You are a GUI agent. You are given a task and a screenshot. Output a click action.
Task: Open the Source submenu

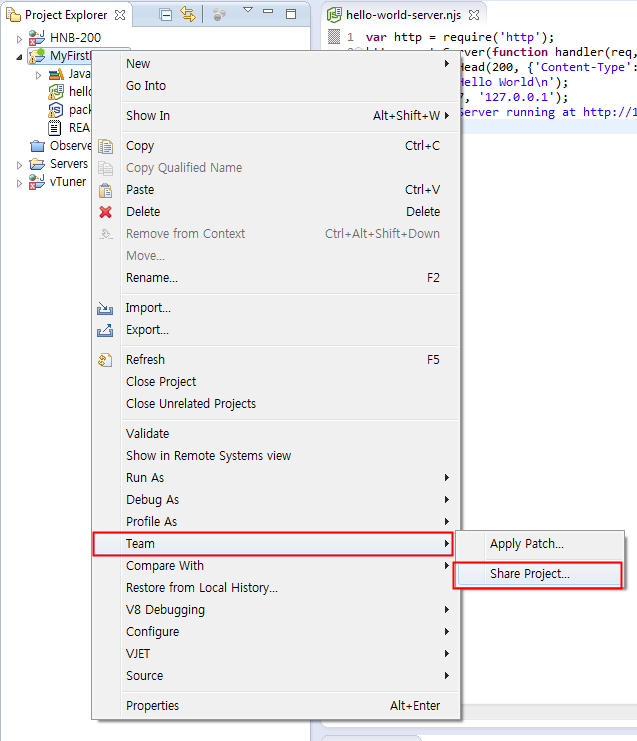pos(276,676)
